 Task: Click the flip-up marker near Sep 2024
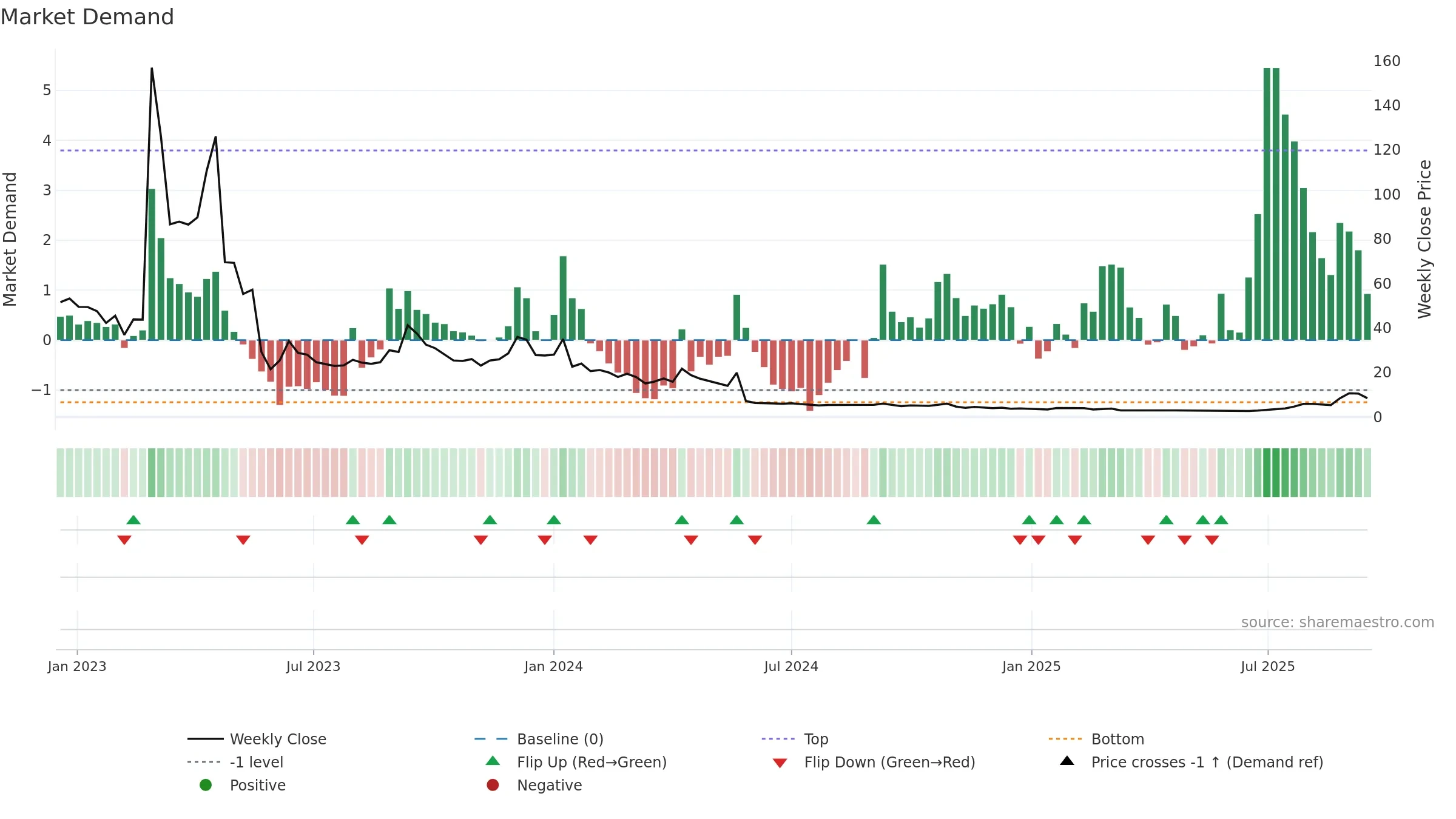(874, 520)
